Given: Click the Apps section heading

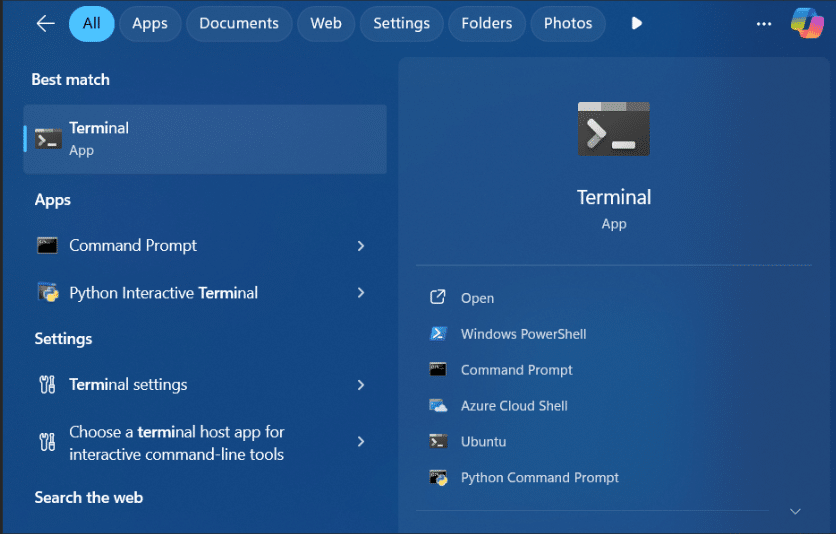Looking at the screenshot, I should 52,200.
